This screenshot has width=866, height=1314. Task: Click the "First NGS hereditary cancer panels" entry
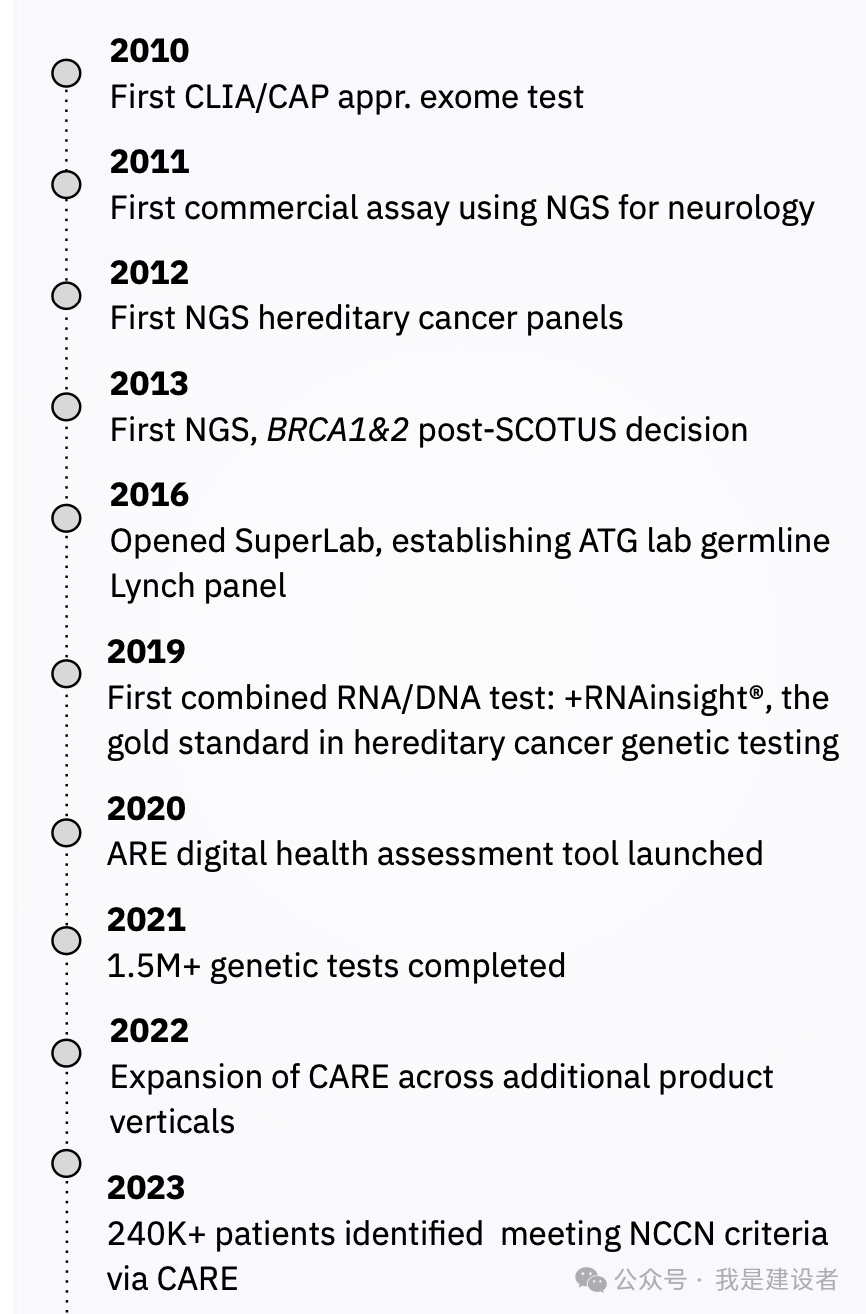click(x=366, y=318)
